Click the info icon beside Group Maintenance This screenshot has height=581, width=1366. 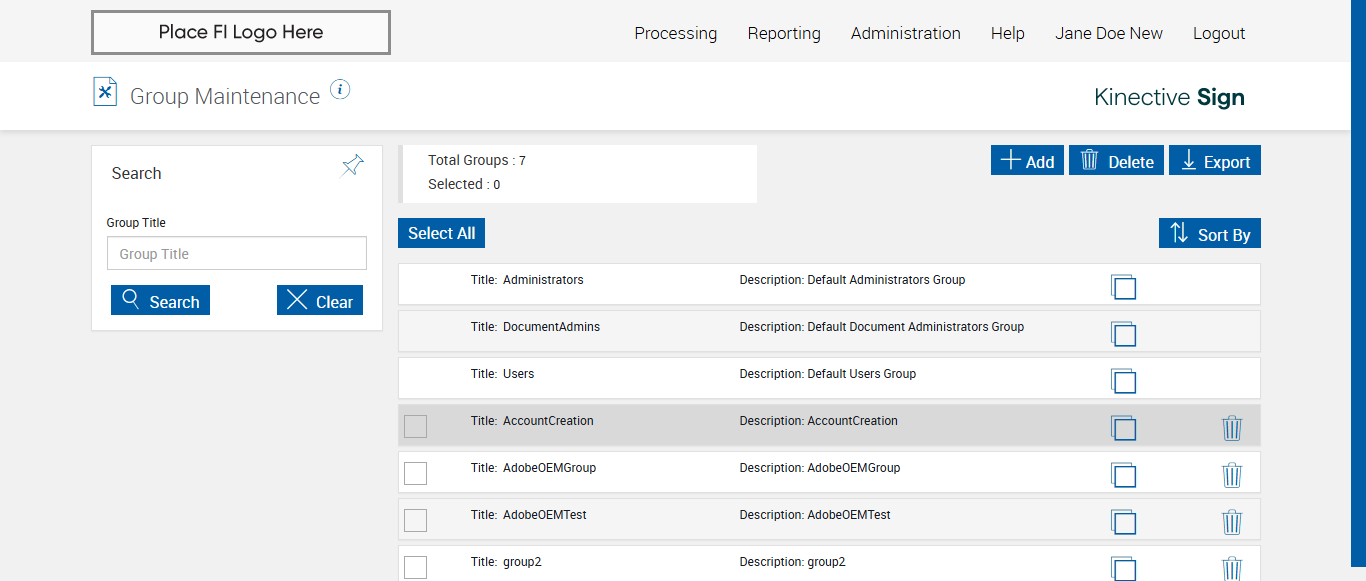tap(340, 90)
